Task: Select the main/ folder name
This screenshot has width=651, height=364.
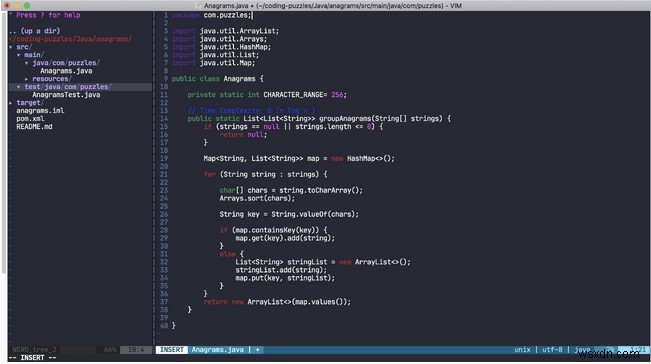Action: [34, 55]
